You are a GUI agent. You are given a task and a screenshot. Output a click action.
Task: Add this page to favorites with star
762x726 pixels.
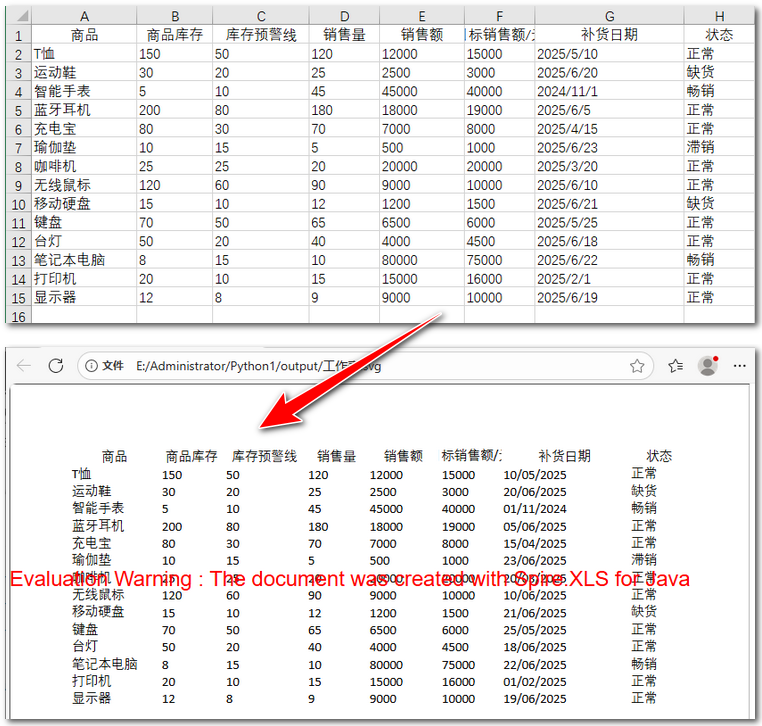click(x=637, y=366)
